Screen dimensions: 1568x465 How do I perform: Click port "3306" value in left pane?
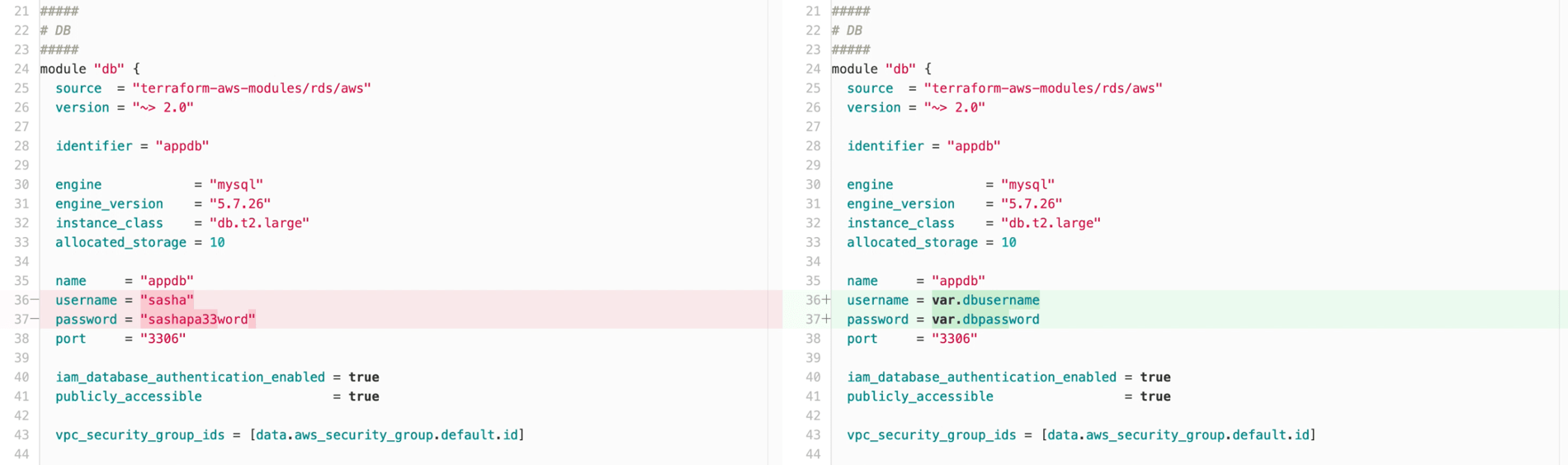tap(163, 339)
